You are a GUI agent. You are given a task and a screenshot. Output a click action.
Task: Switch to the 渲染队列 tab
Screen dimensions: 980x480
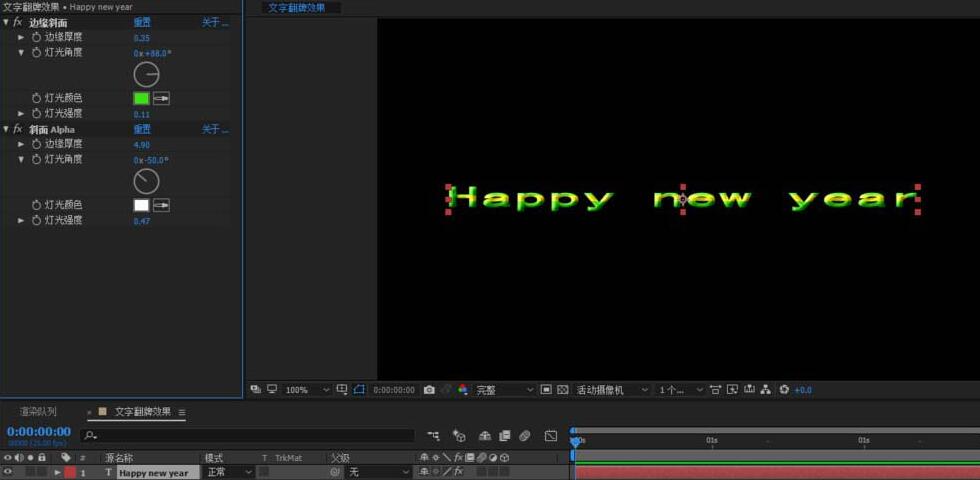pyautogui.click(x=38, y=412)
